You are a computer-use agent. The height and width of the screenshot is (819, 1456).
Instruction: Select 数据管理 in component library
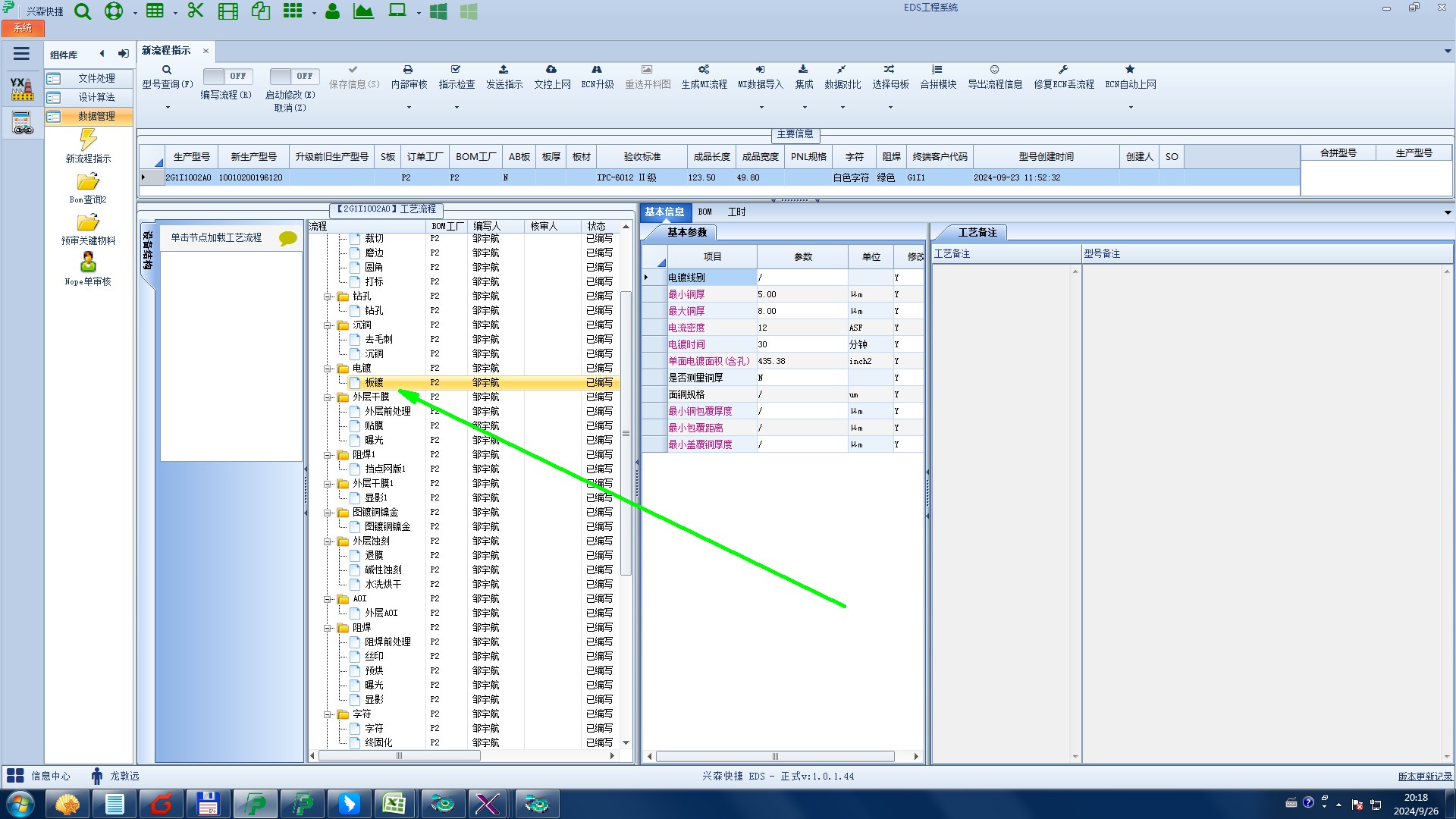[96, 116]
